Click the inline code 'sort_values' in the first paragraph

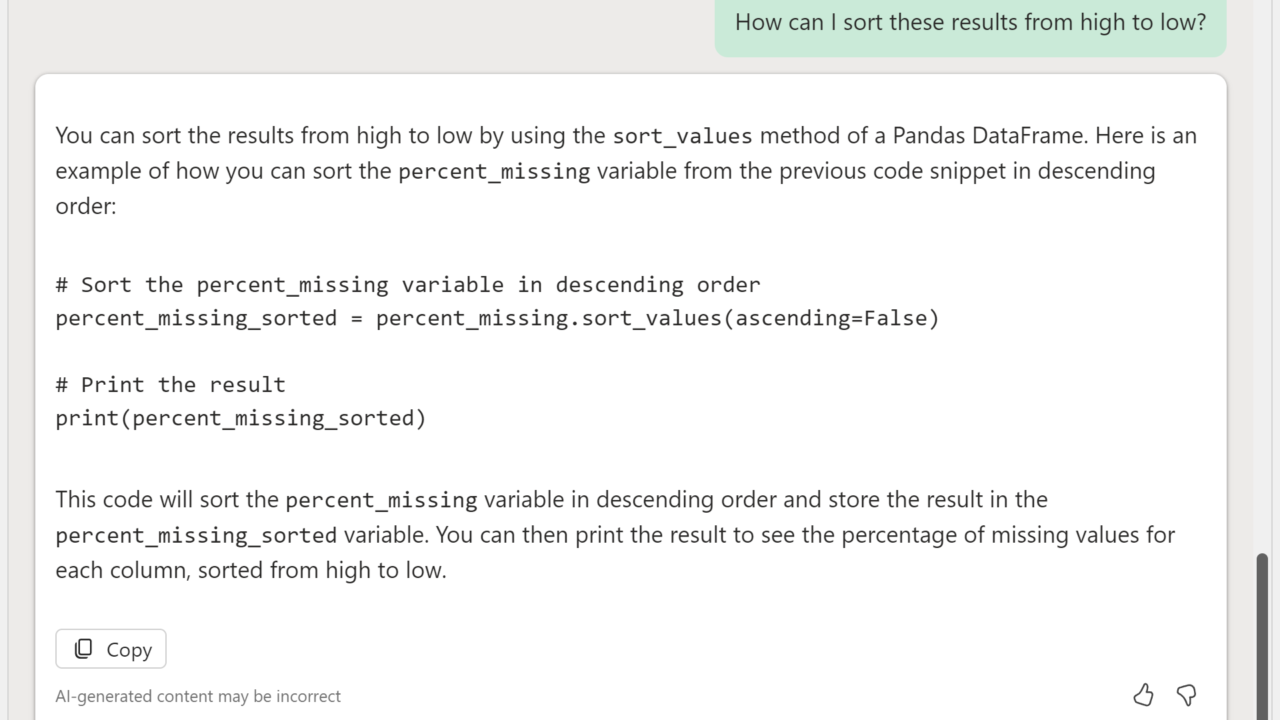(682, 136)
